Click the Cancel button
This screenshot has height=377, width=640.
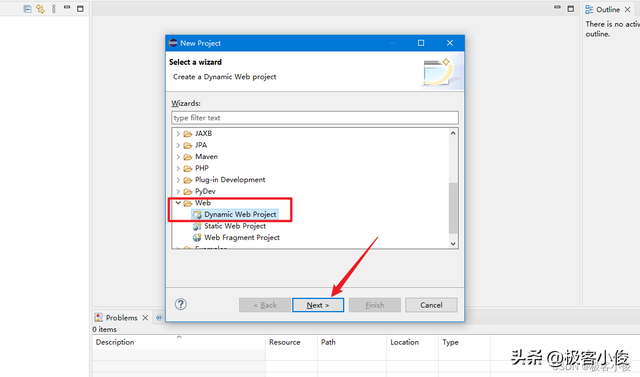[x=431, y=305]
